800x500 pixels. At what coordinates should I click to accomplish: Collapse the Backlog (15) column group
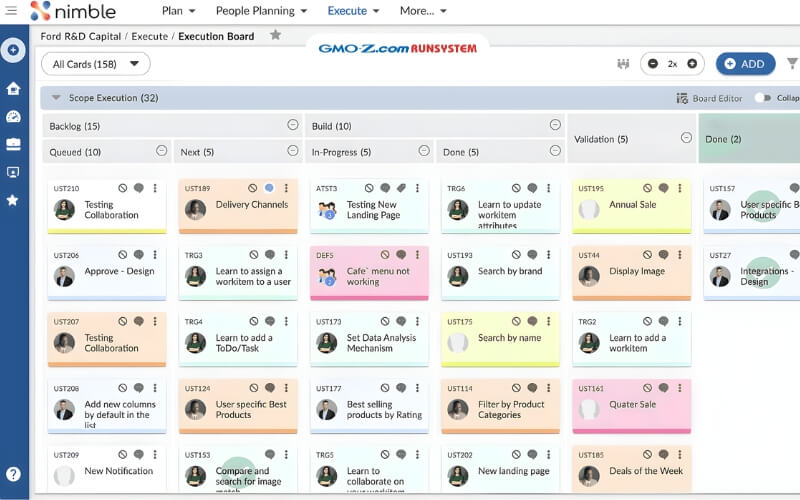[292, 124]
